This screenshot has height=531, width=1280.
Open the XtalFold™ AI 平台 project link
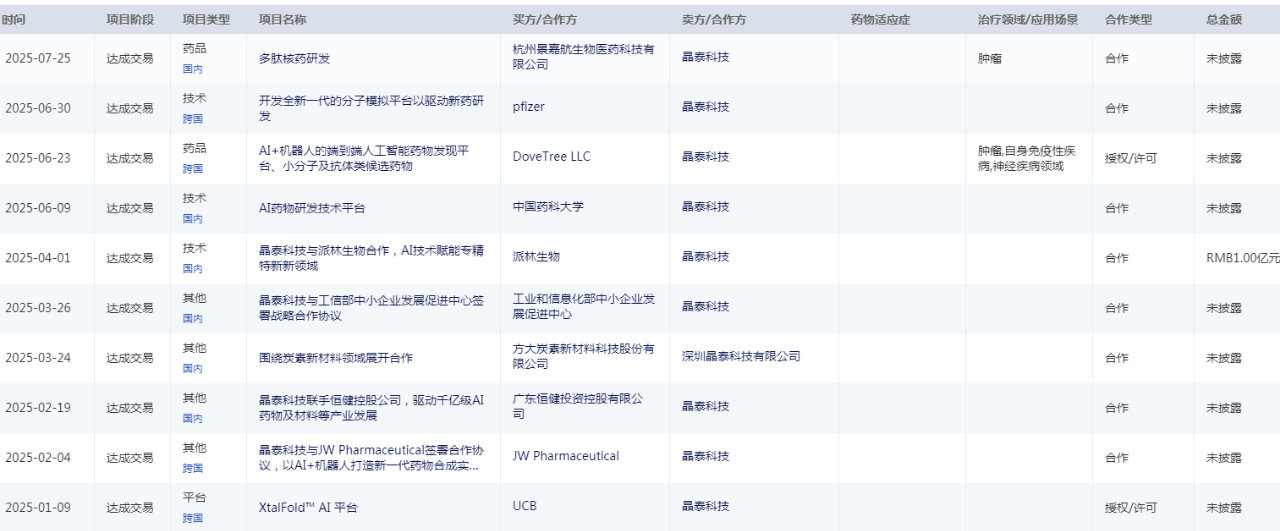[308, 508]
